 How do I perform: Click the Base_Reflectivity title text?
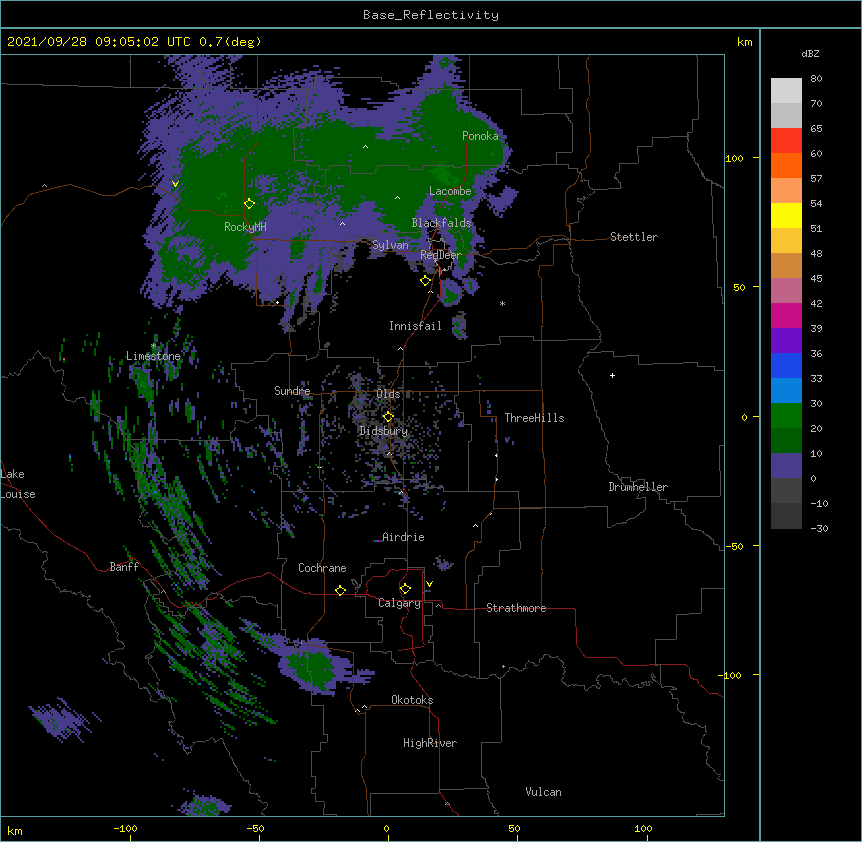click(x=430, y=15)
